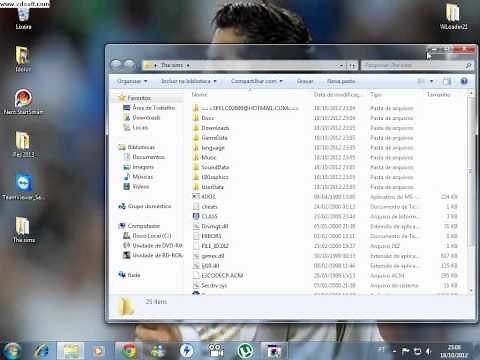Click the volume speaker tray icon

[429, 351]
